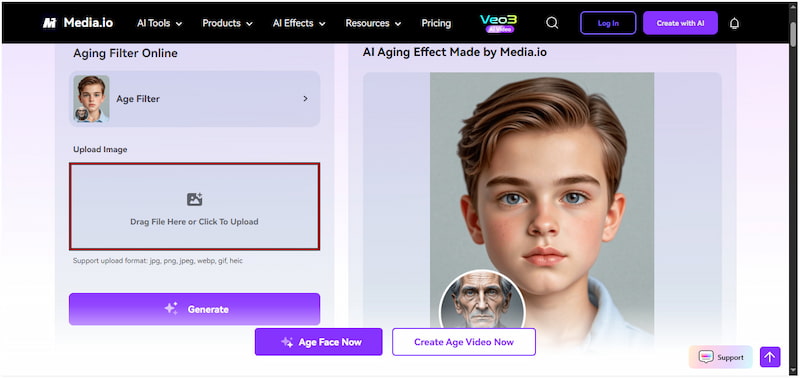Screen dimensions: 800x378
Task: Click the Age Filter boy thumbnail
Action: [x=91, y=98]
